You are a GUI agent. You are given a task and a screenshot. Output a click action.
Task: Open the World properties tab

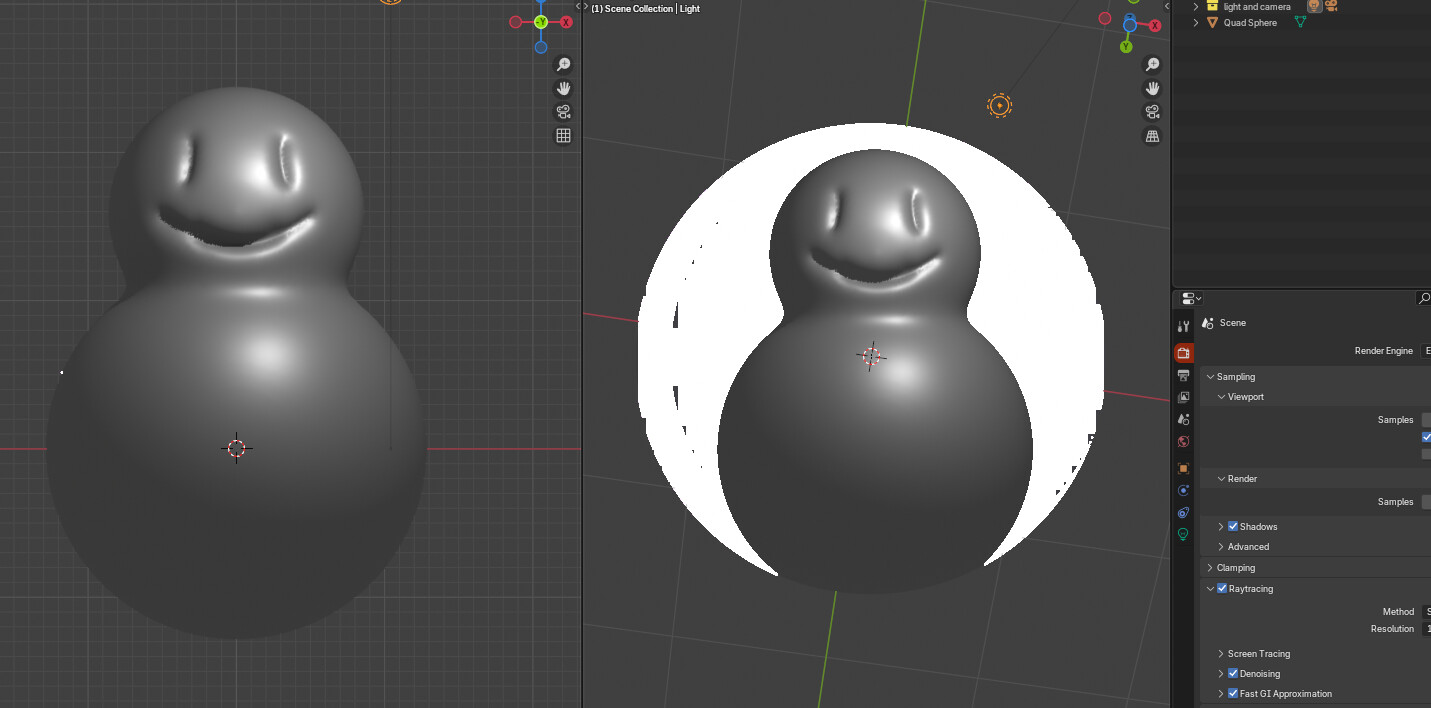tap(1183, 441)
